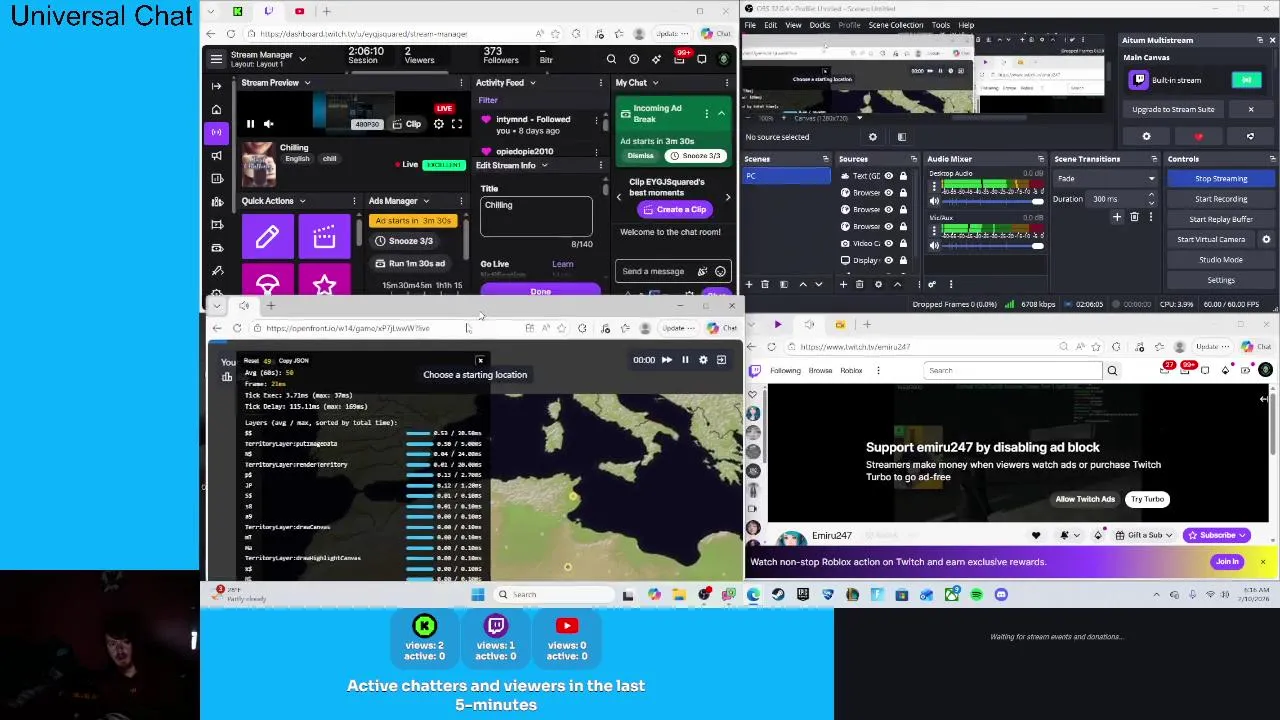Open Aitum Multistream settings gear
This screenshot has height=720, width=1280.
(1147, 137)
